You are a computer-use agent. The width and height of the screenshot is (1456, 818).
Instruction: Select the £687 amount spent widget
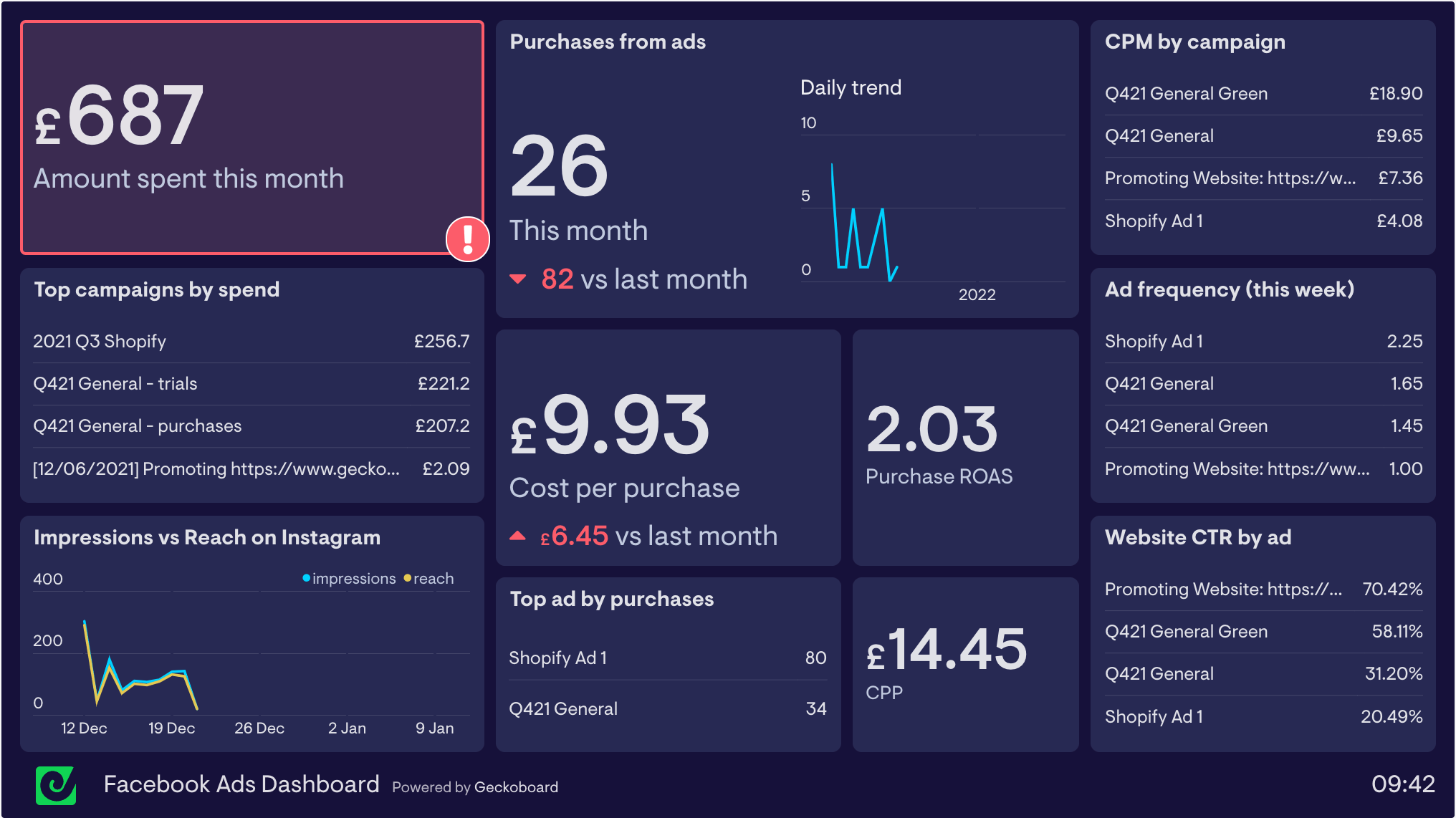coord(252,138)
